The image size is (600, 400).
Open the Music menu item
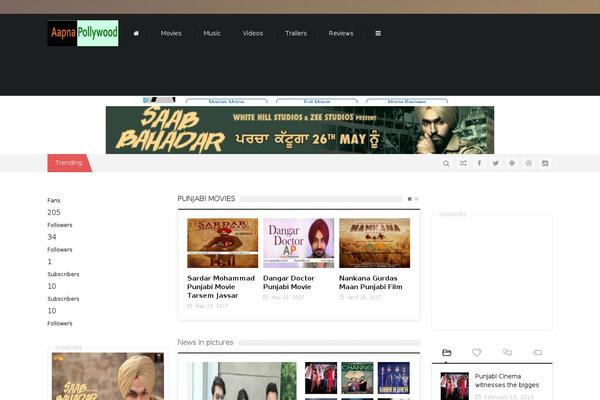coord(212,33)
